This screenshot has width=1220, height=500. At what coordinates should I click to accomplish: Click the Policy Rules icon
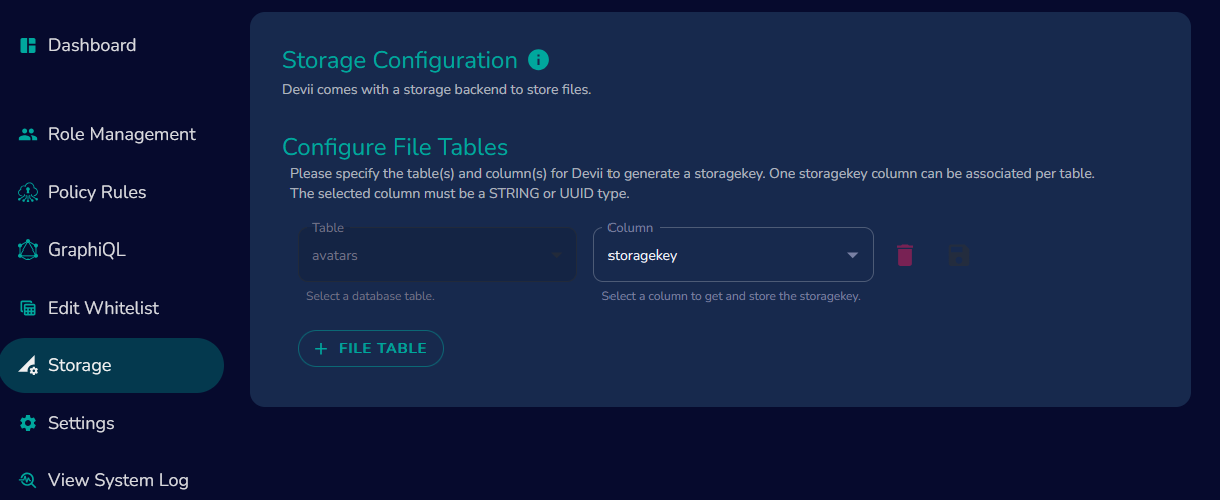point(28,192)
